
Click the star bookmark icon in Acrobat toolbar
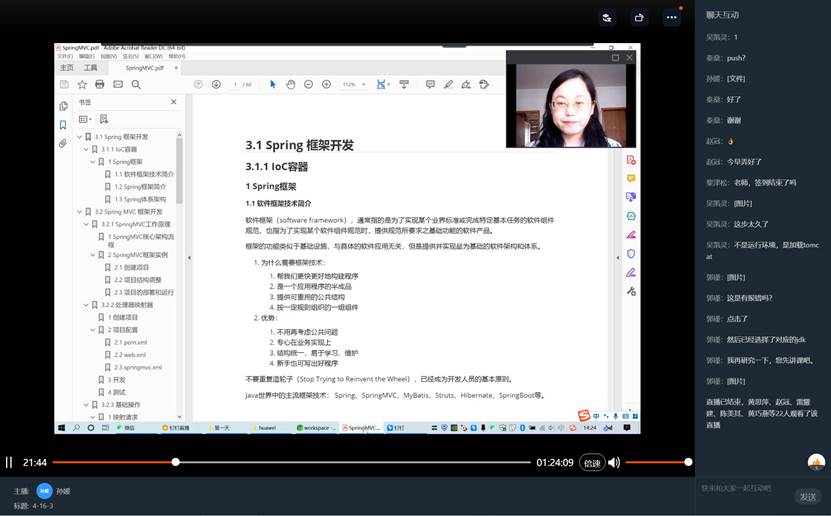coord(82,84)
